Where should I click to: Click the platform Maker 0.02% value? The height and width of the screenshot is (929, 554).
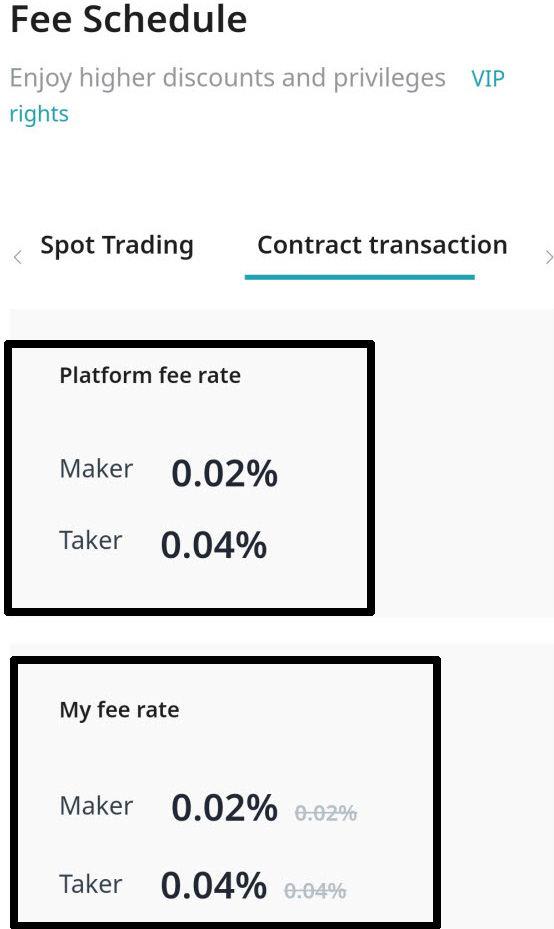pyautogui.click(x=225, y=474)
